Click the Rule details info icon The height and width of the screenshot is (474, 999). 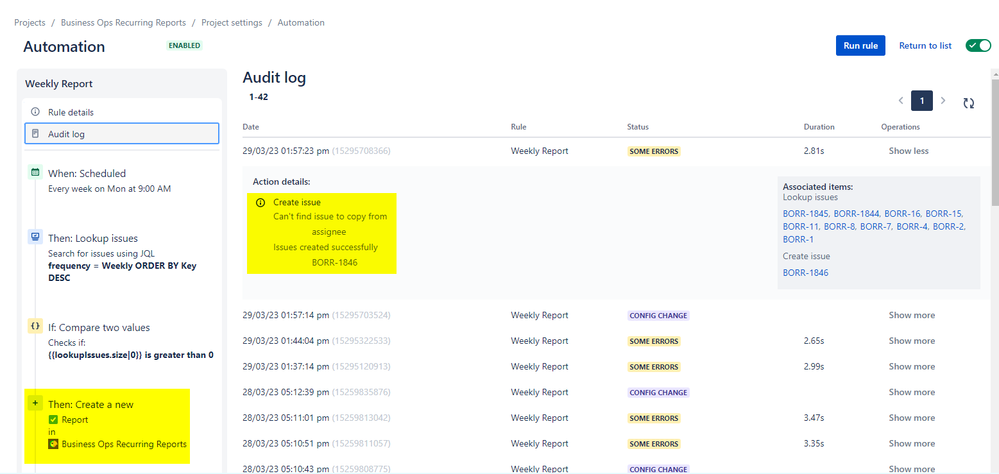point(35,111)
